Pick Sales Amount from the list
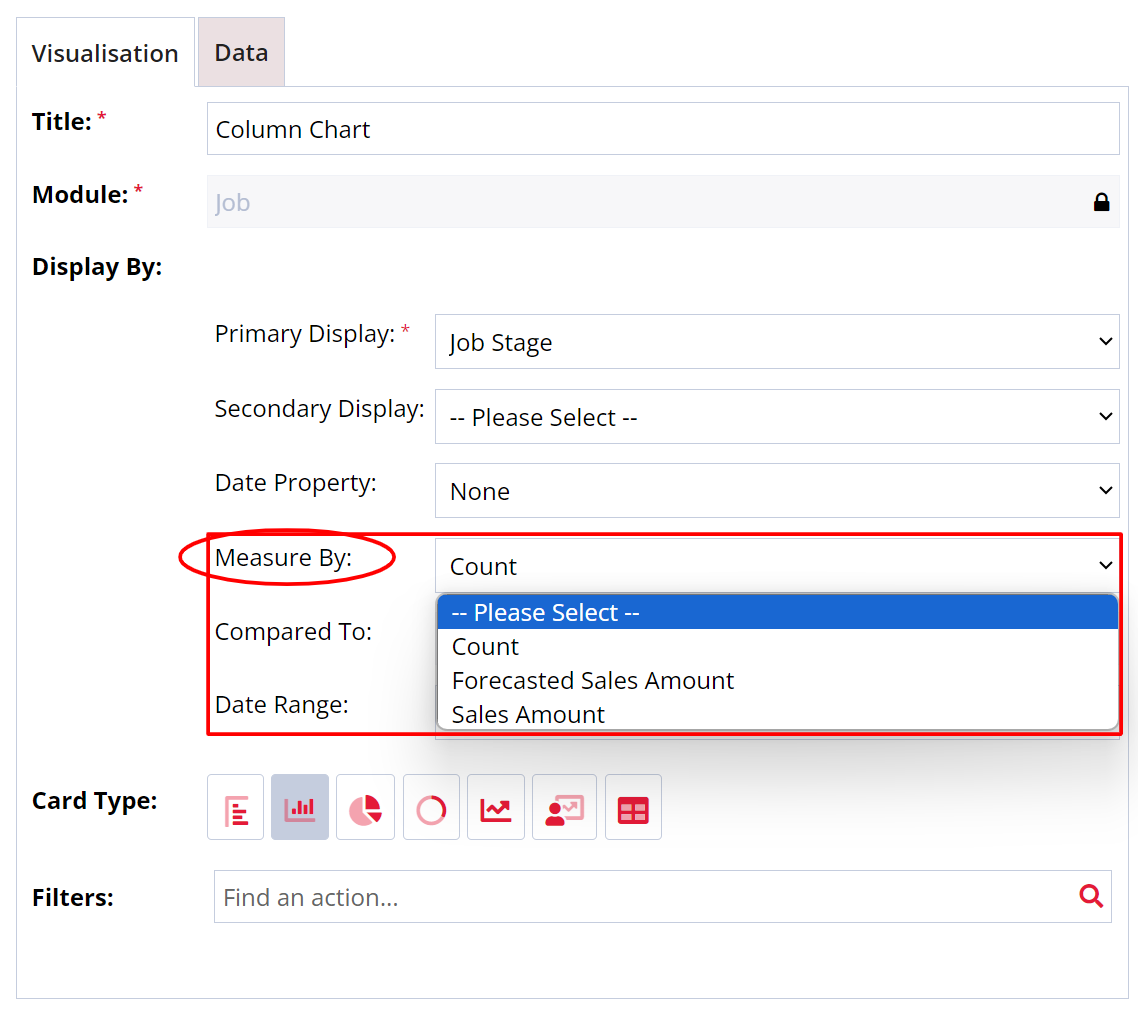 tap(528, 715)
